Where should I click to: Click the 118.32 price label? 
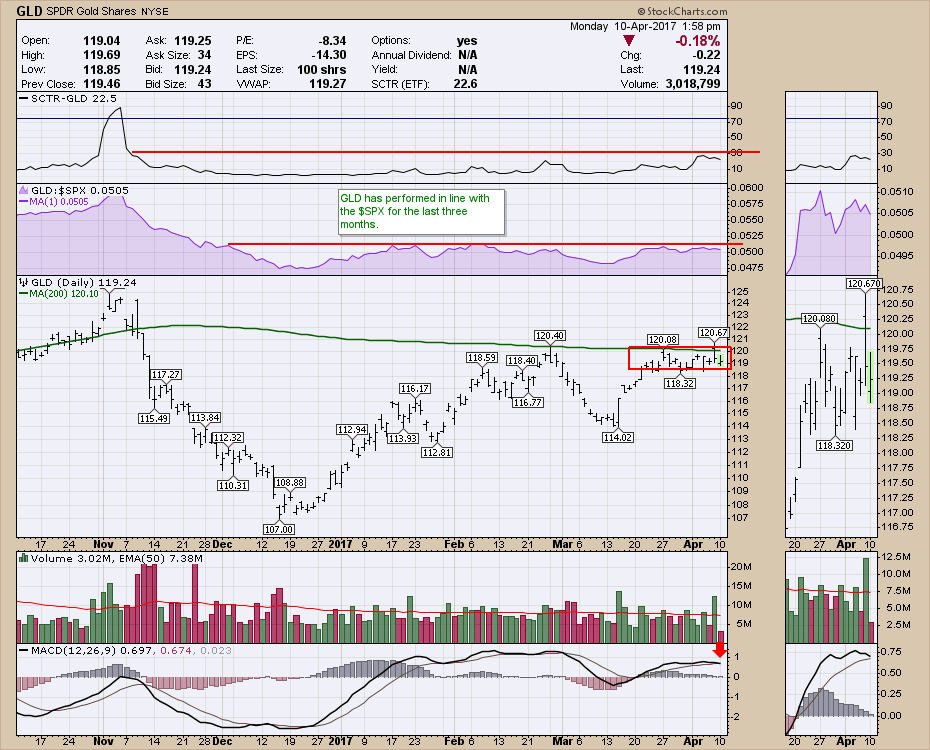680,384
